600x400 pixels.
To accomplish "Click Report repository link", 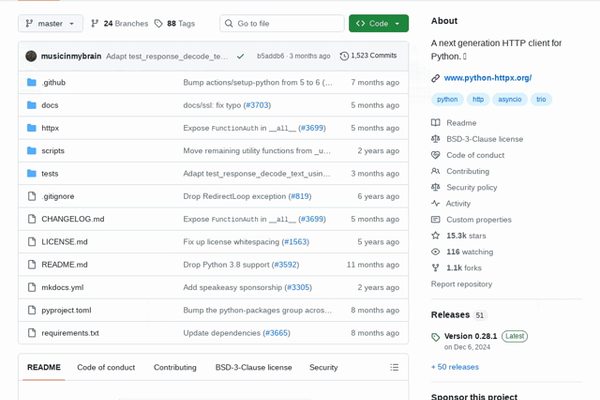I will [x=461, y=284].
